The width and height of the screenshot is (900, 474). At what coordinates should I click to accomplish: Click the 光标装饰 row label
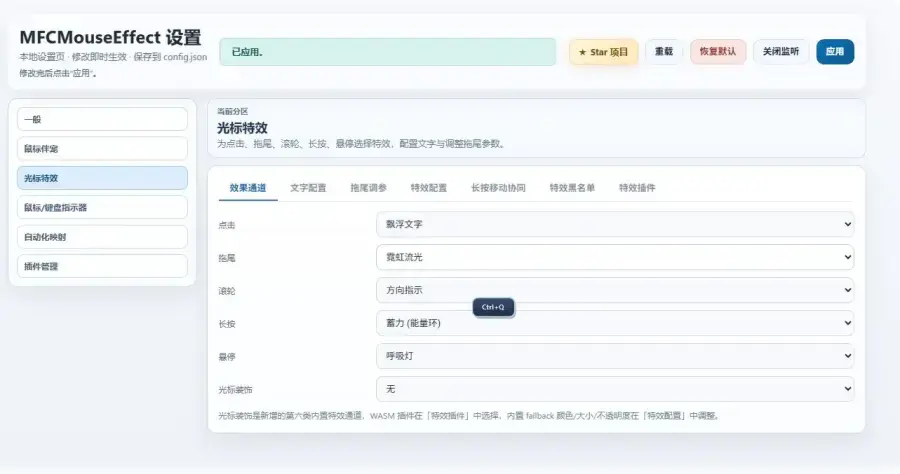[235, 390]
